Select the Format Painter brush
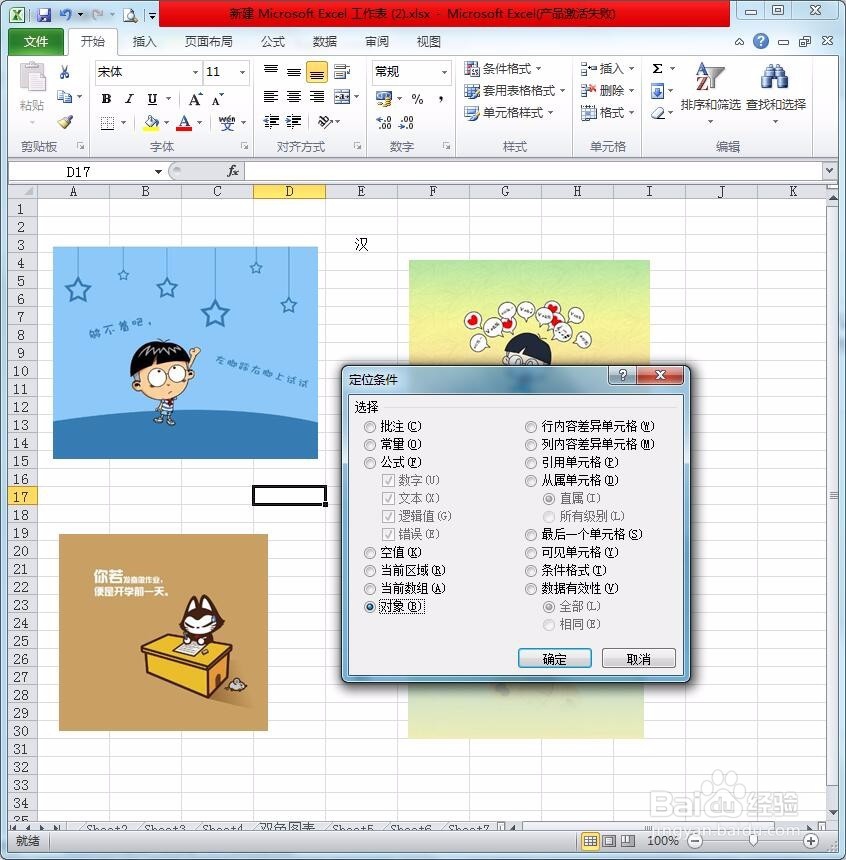Viewport: 846px width, 860px height. [65, 122]
